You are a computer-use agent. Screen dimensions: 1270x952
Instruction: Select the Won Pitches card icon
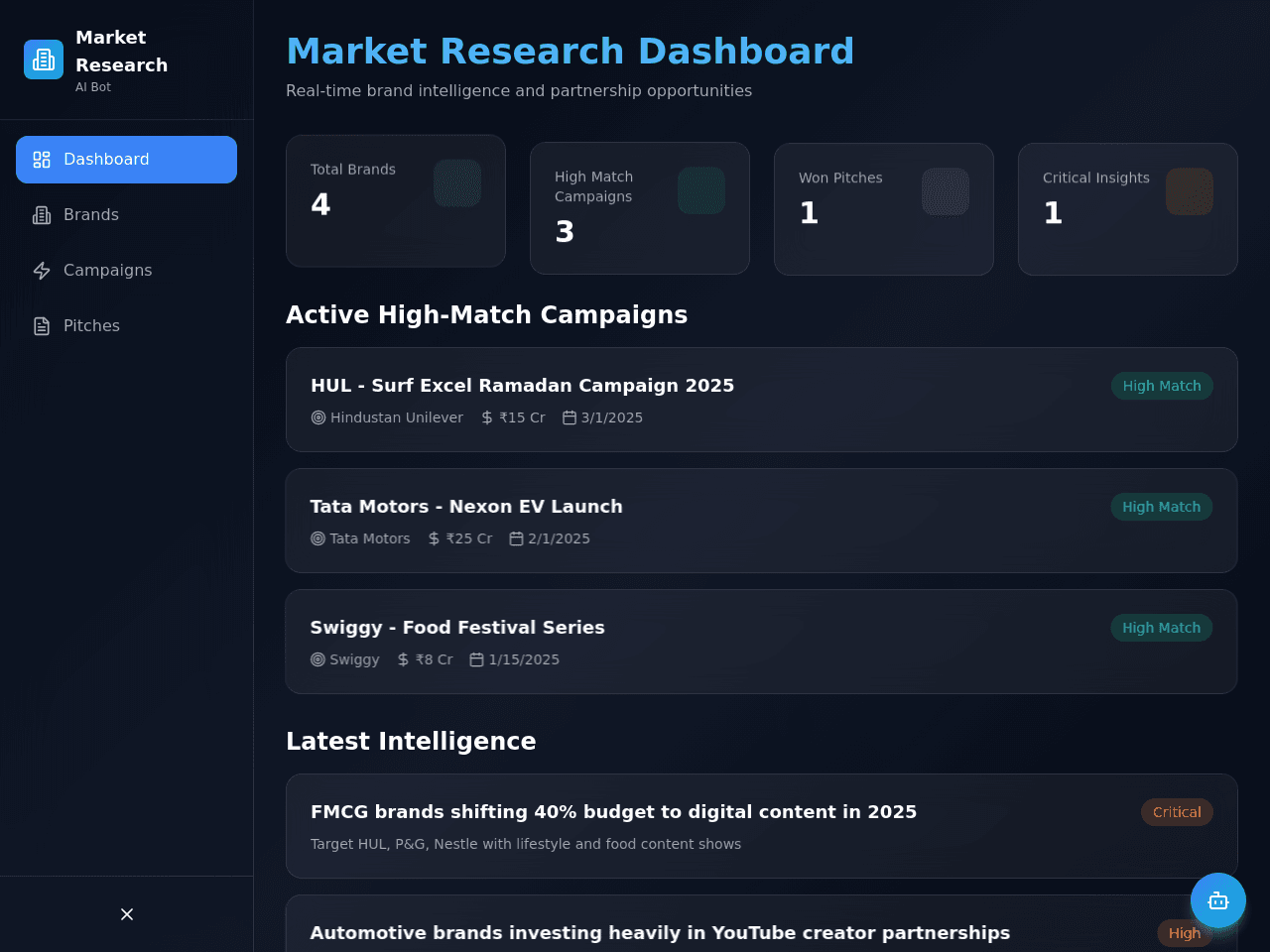click(x=946, y=191)
